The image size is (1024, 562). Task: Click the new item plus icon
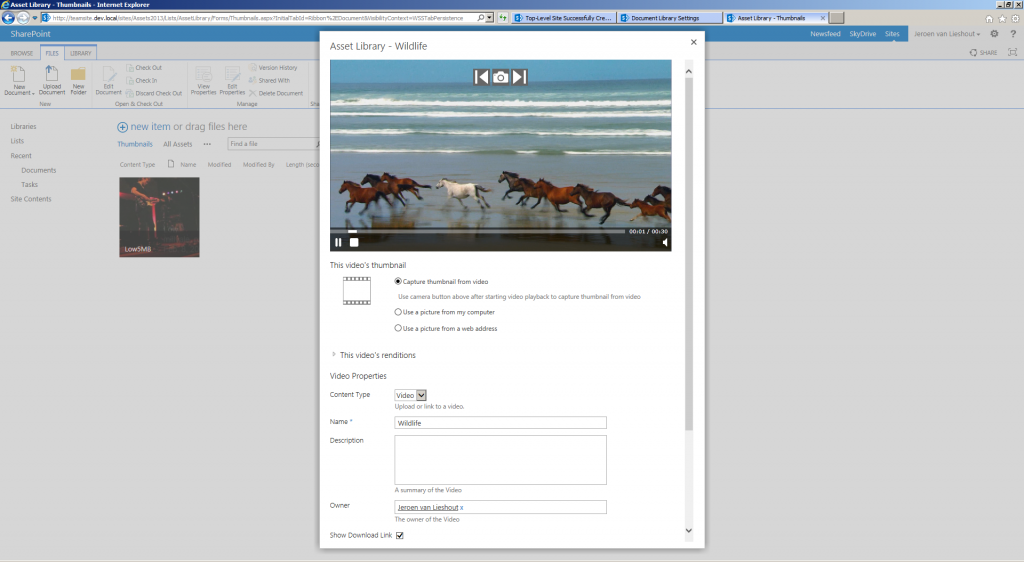(x=122, y=127)
